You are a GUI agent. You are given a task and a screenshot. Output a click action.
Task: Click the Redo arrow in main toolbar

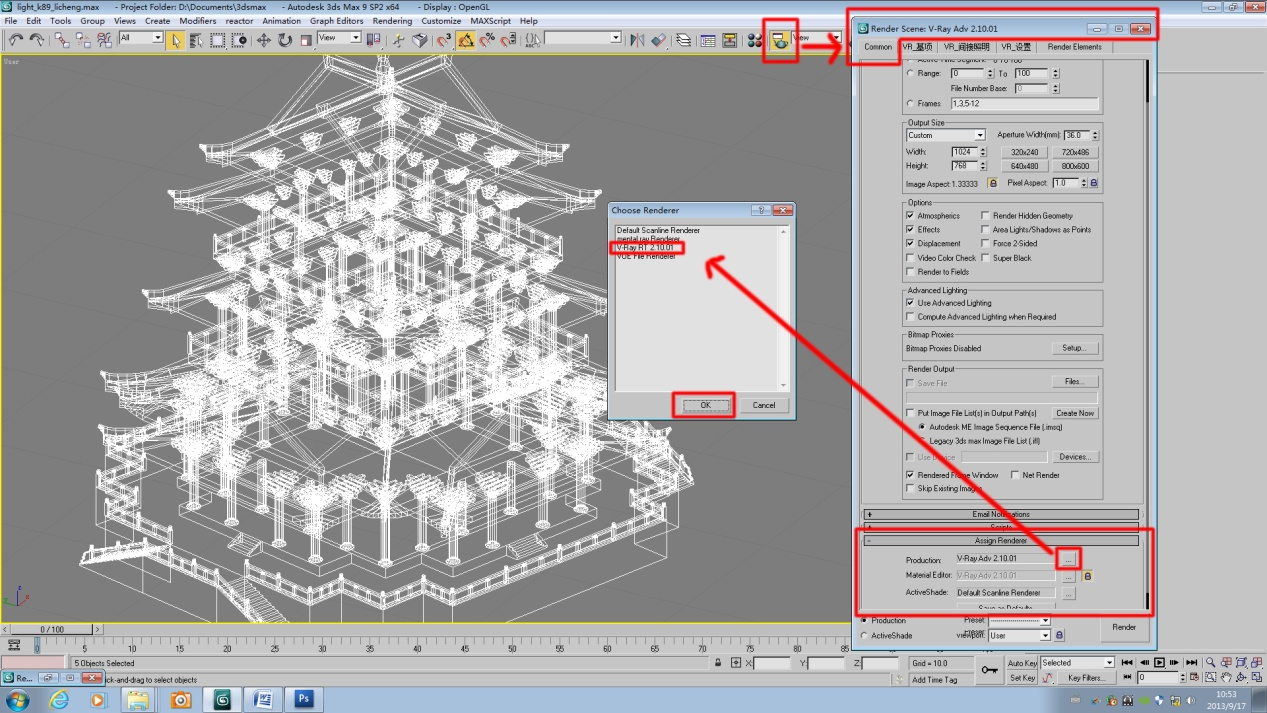click(37, 40)
